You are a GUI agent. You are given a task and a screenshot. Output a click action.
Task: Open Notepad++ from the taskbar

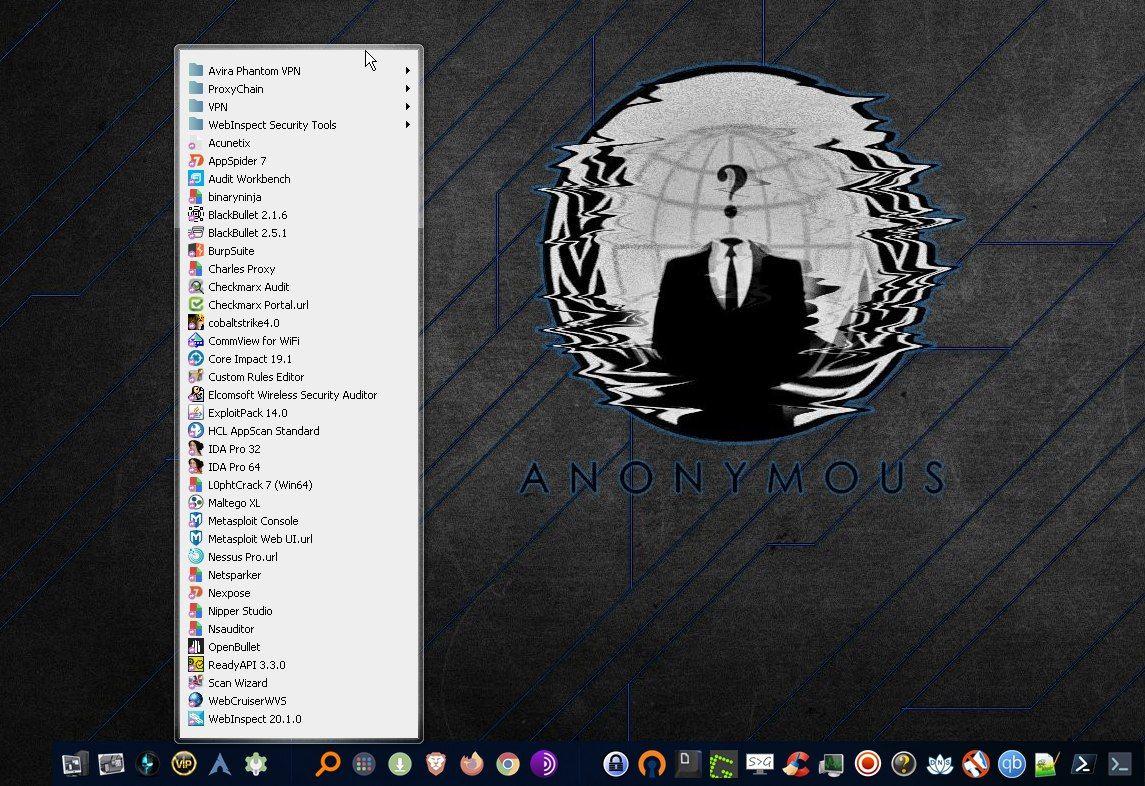click(x=1047, y=764)
